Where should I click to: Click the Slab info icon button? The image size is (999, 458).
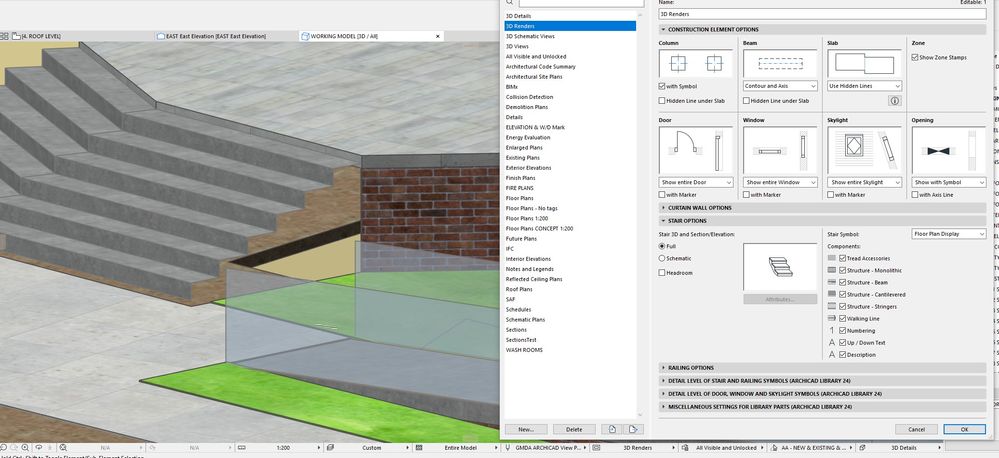[894, 101]
